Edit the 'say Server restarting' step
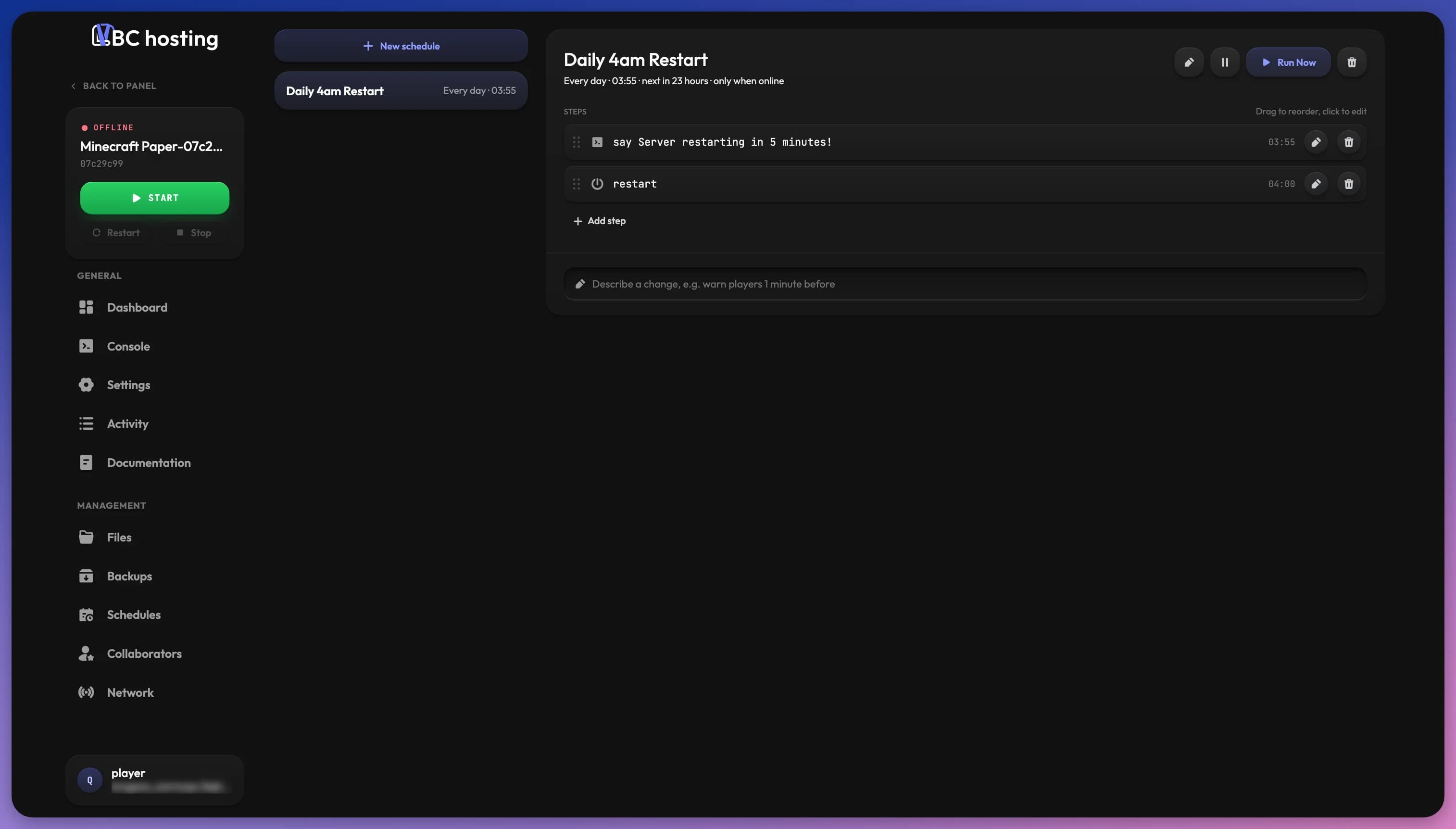 (x=1316, y=142)
